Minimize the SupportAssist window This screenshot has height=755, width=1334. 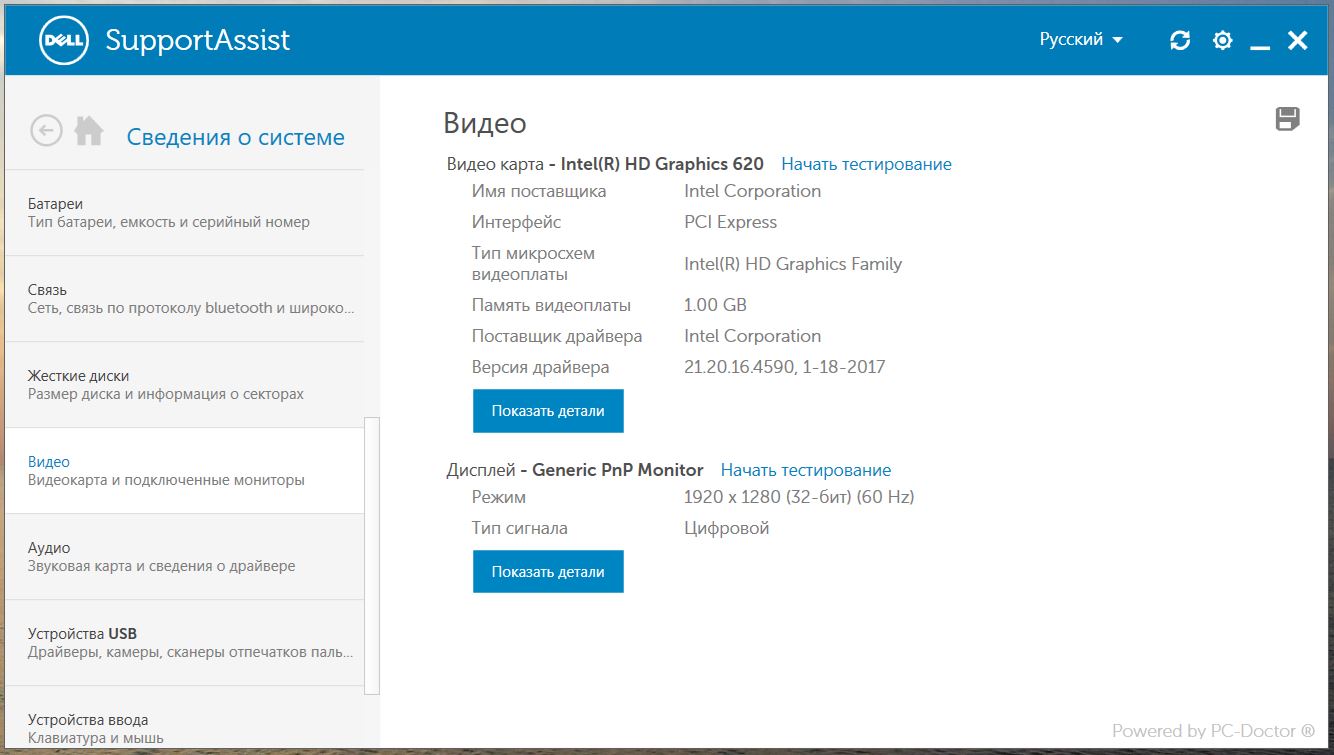coord(1260,46)
